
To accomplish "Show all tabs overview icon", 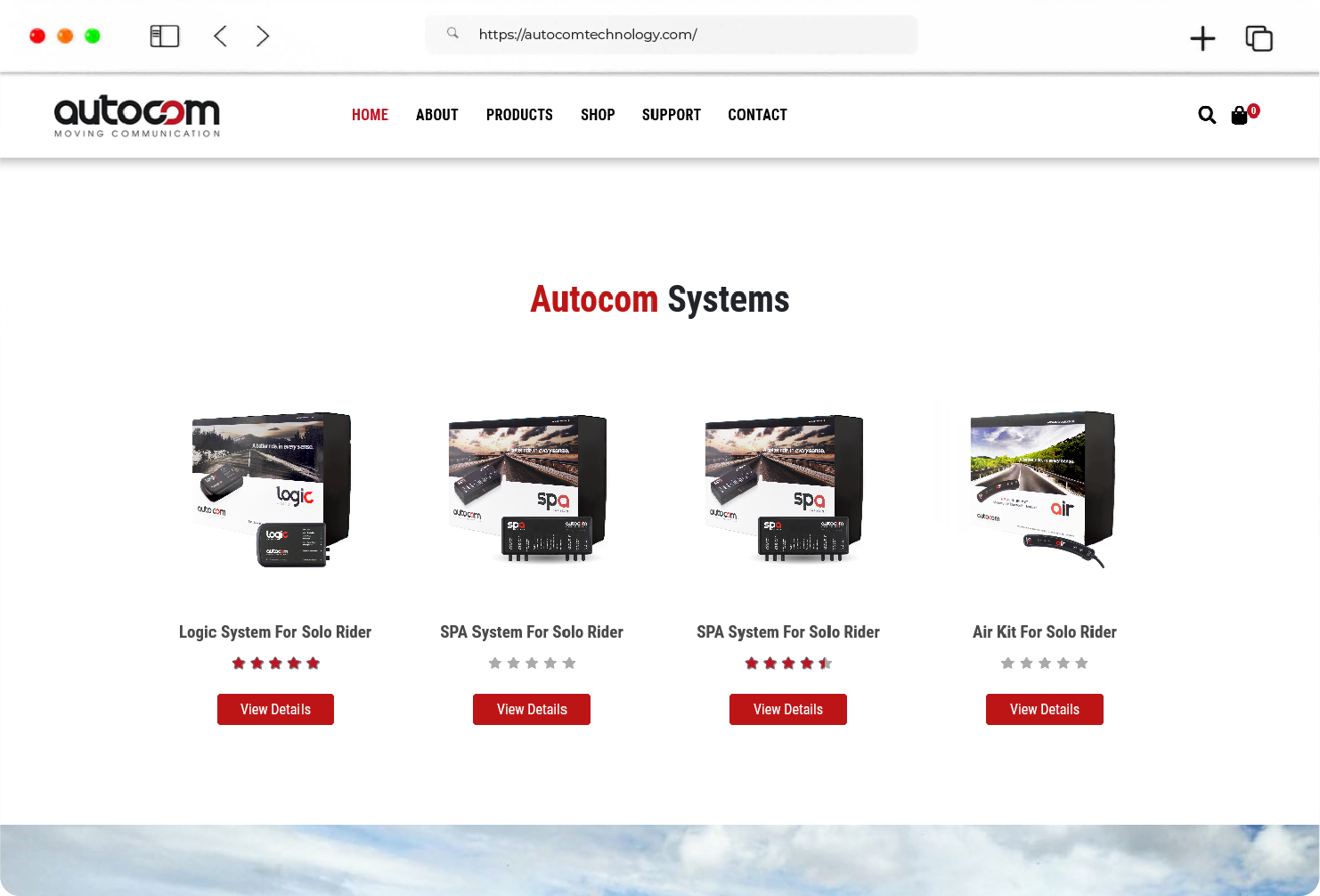I will pos(1259,38).
